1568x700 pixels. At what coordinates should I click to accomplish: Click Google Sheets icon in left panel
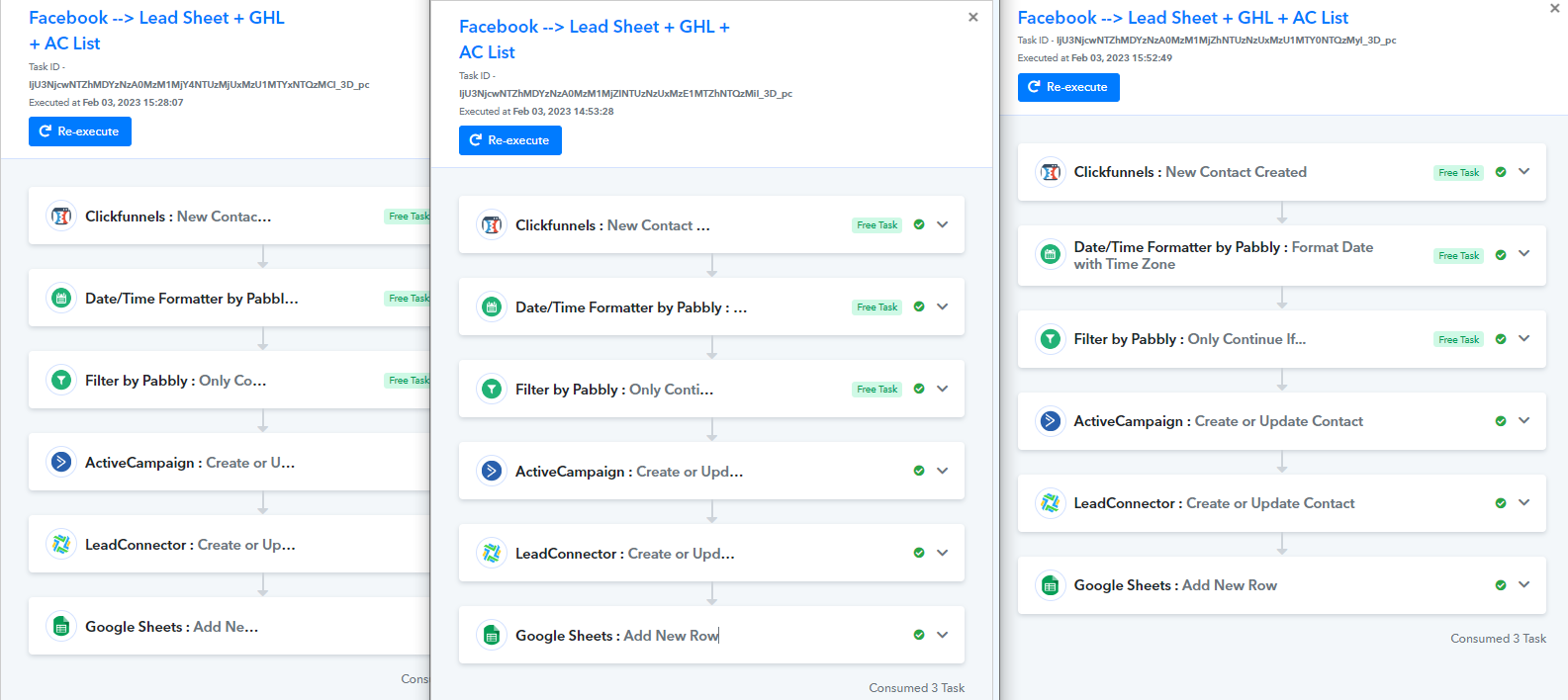pos(61,626)
